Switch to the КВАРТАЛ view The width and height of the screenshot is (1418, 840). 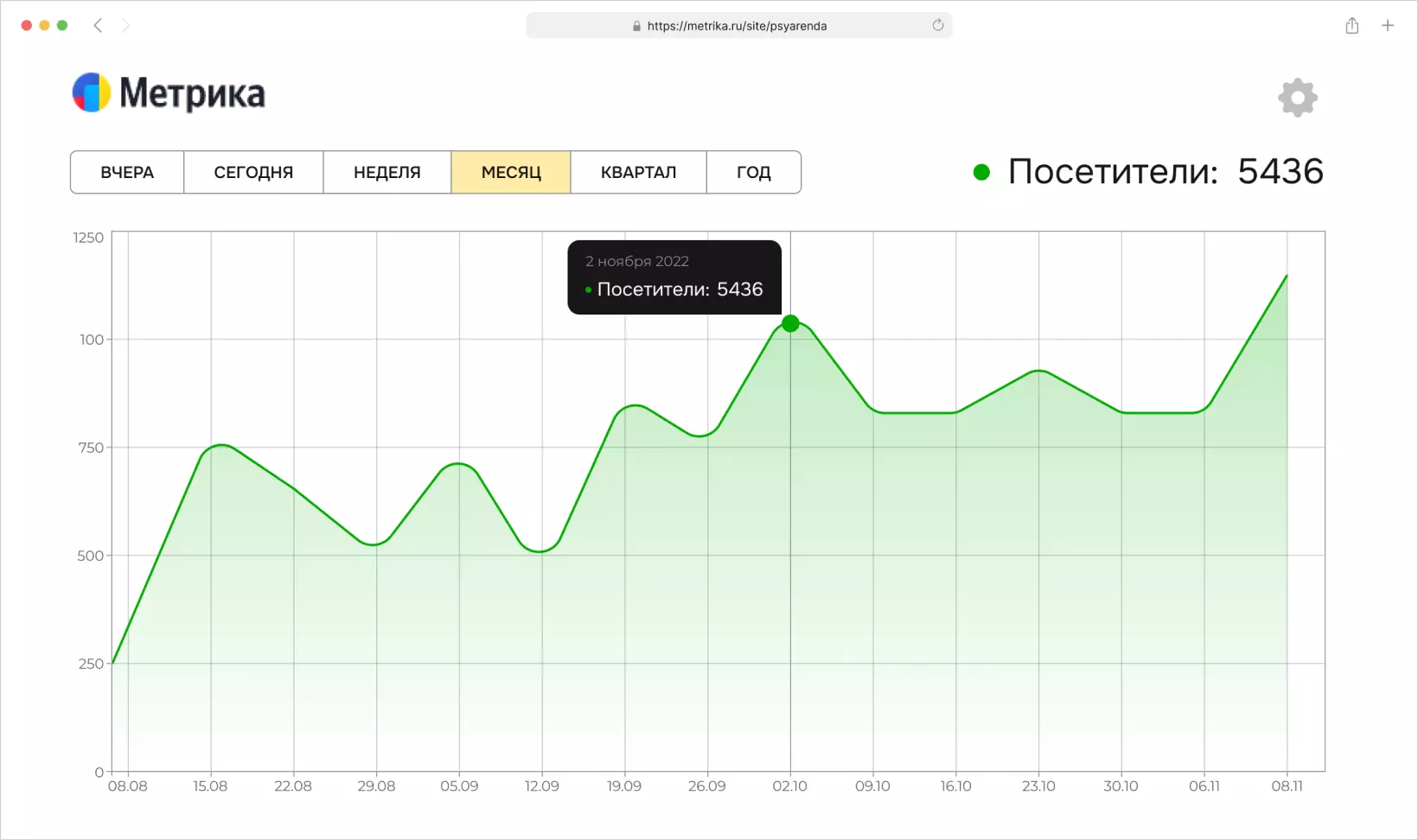[x=639, y=172]
